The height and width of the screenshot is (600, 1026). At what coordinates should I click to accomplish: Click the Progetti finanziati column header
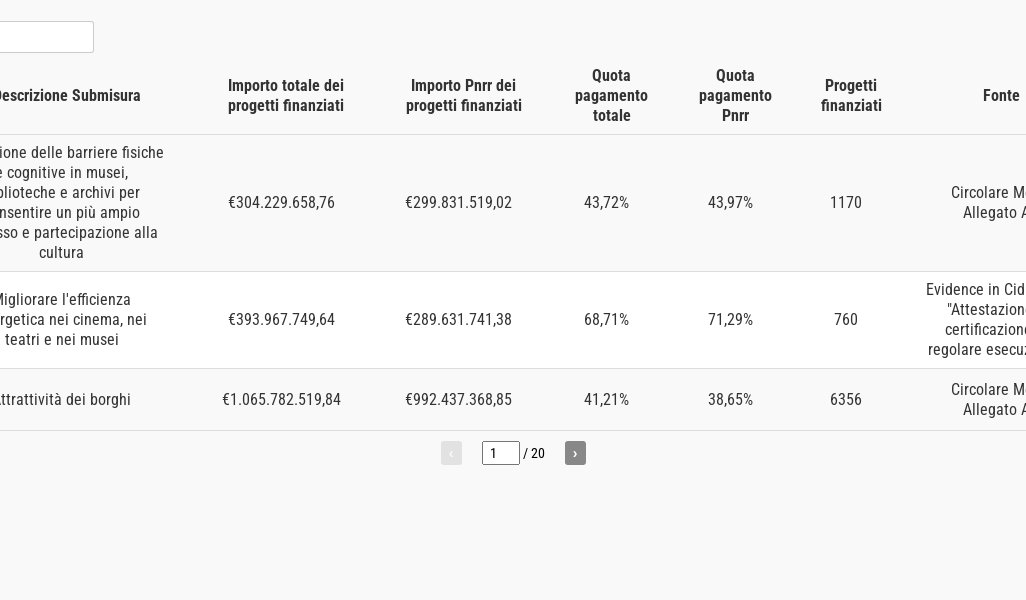tap(851, 96)
